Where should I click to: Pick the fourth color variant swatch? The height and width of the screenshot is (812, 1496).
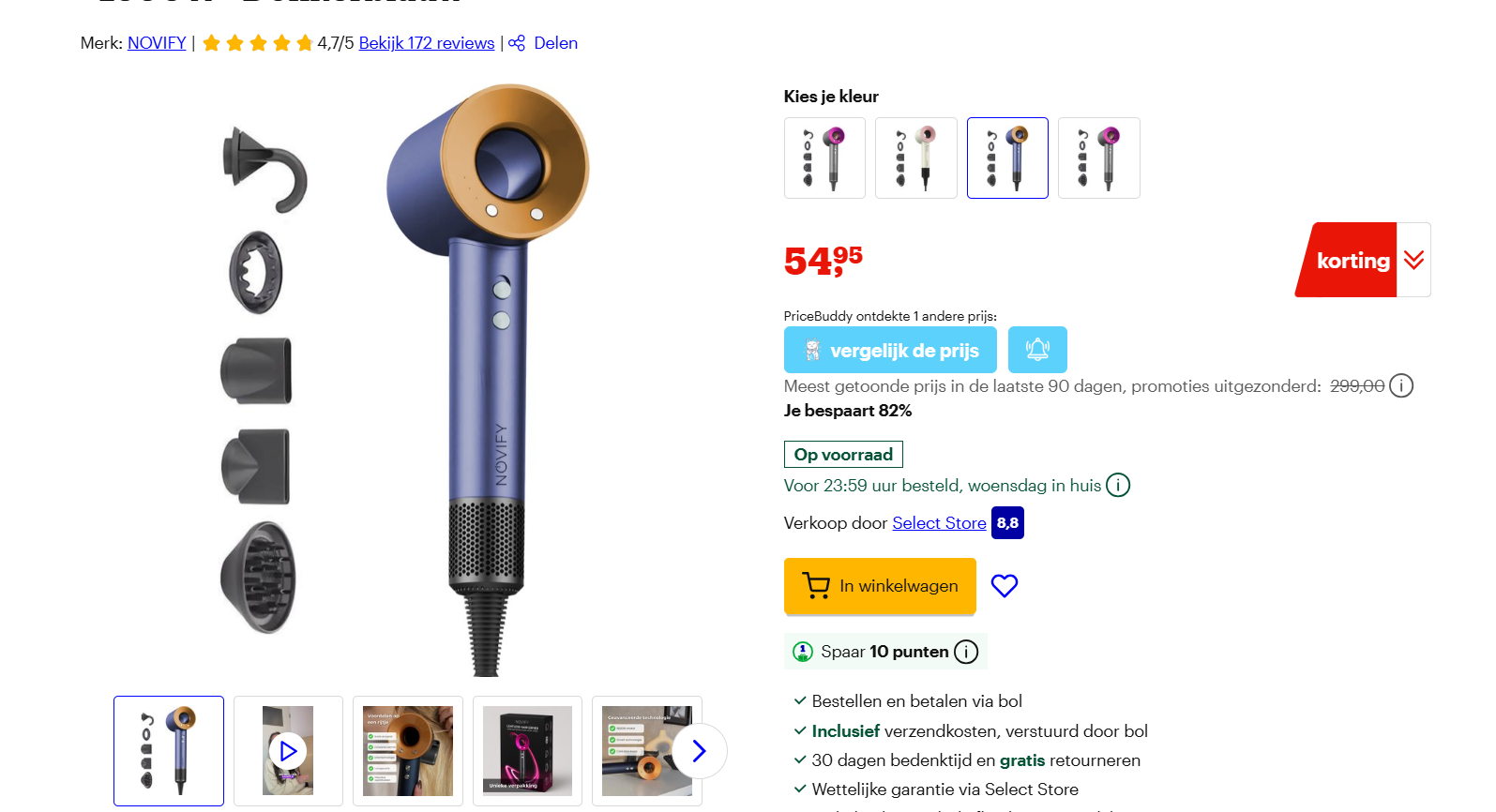click(x=1099, y=158)
